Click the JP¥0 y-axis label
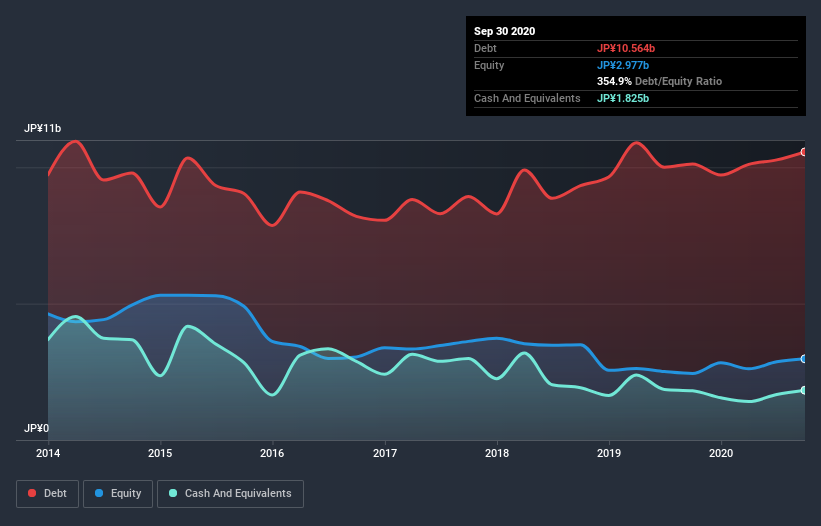The image size is (821, 526). tap(36, 429)
